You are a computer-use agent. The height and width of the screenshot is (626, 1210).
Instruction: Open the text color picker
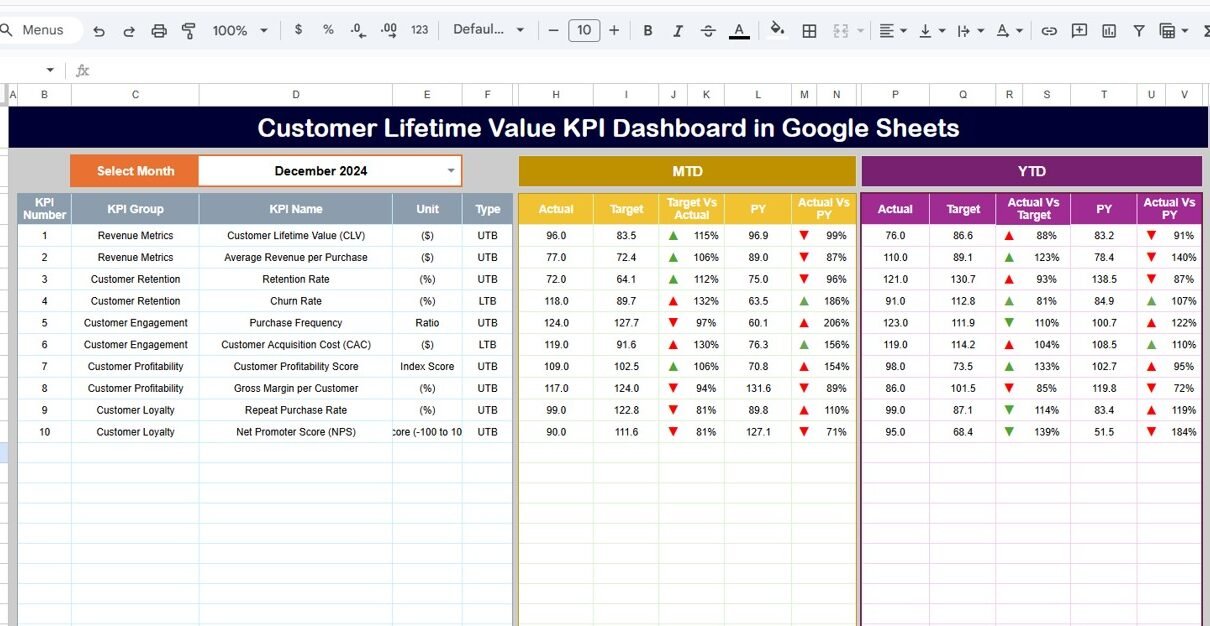[739, 31]
